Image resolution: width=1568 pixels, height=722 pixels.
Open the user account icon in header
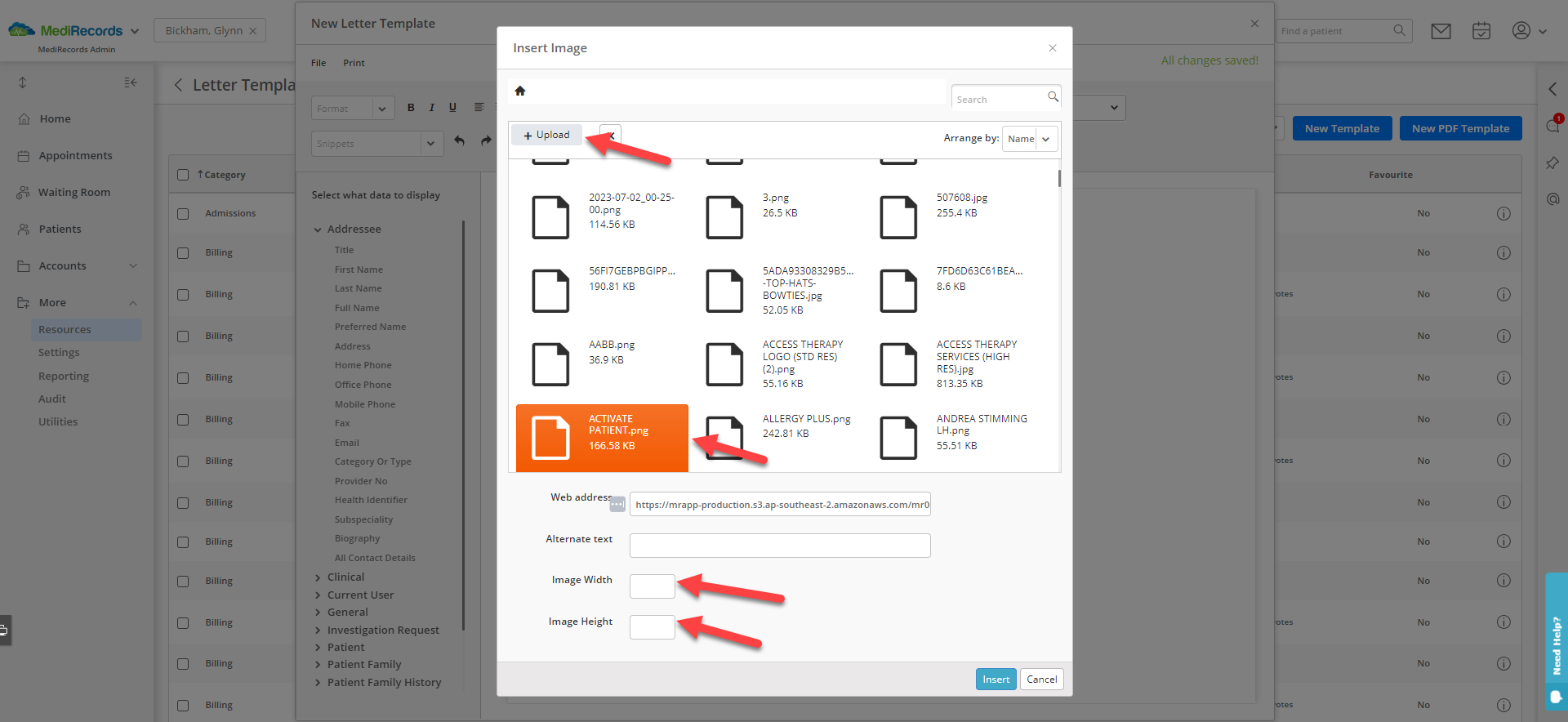[1521, 31]
